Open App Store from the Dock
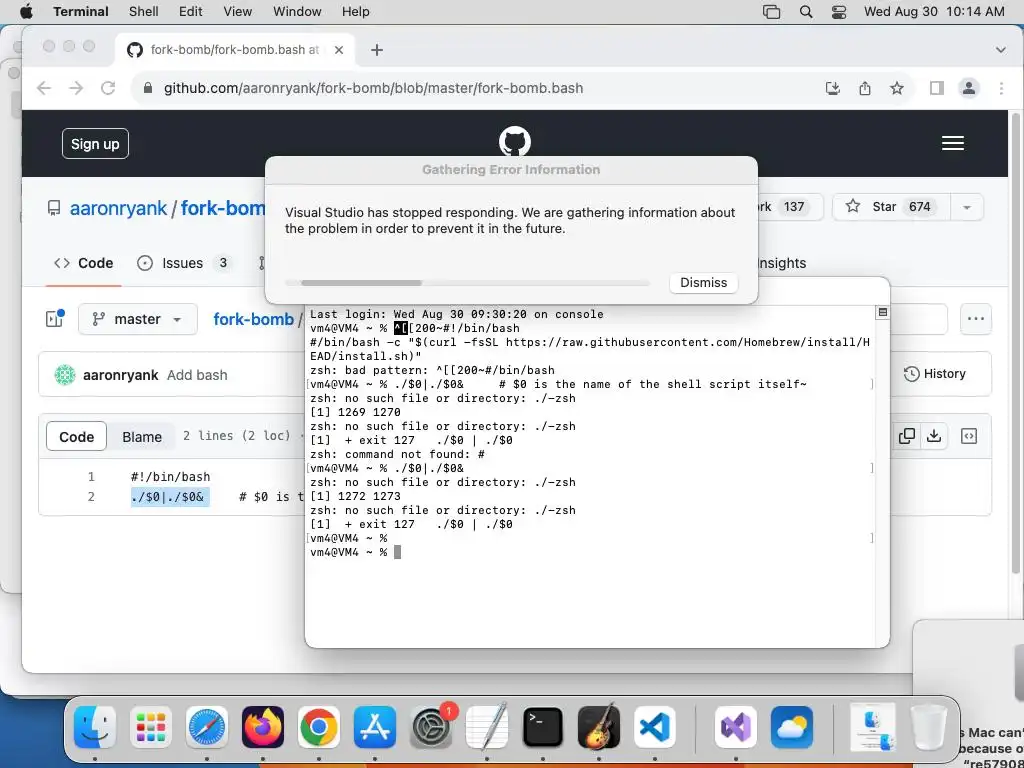The width and height of the screenshot is (1024, 768). click(375, 727)
